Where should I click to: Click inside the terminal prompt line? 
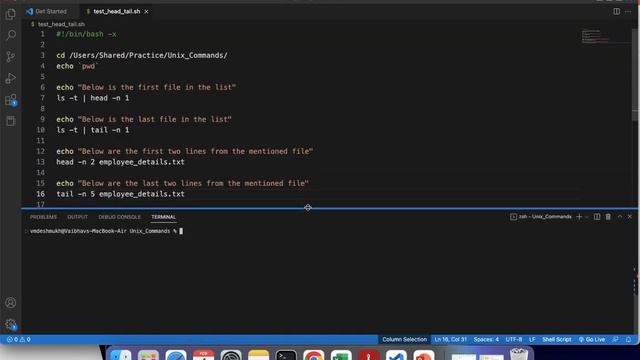pyautogui.click(x=106, y=231)
